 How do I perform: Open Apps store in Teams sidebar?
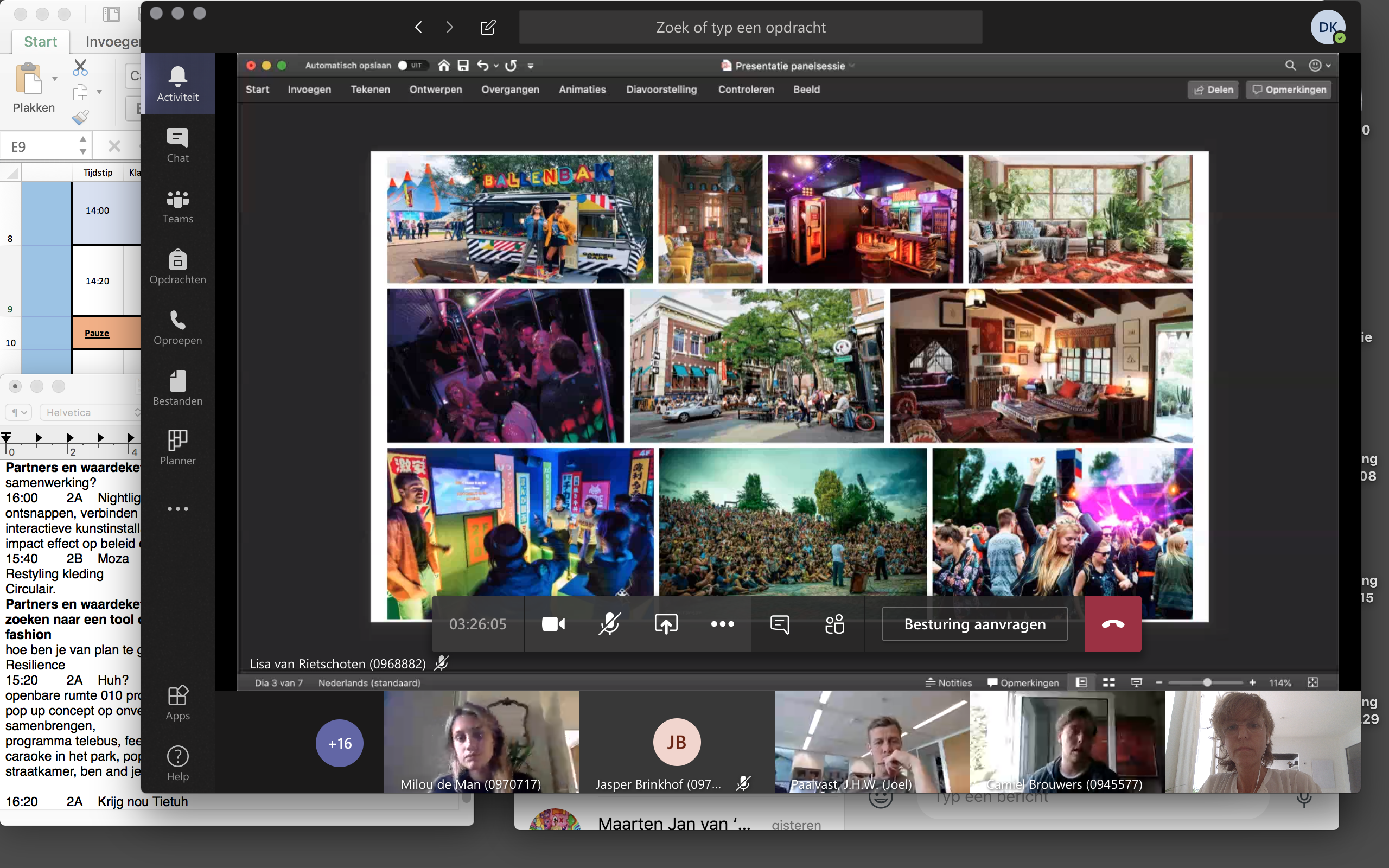tap(177, 703)
